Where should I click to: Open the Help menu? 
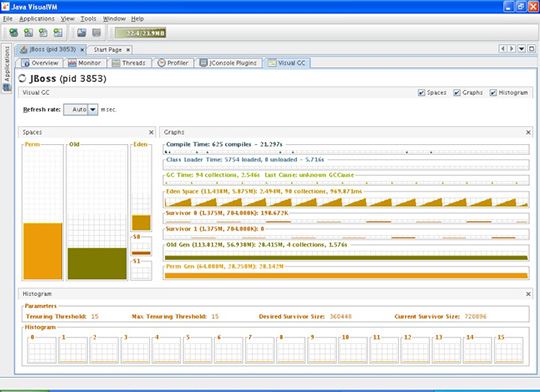pos(137,19)
